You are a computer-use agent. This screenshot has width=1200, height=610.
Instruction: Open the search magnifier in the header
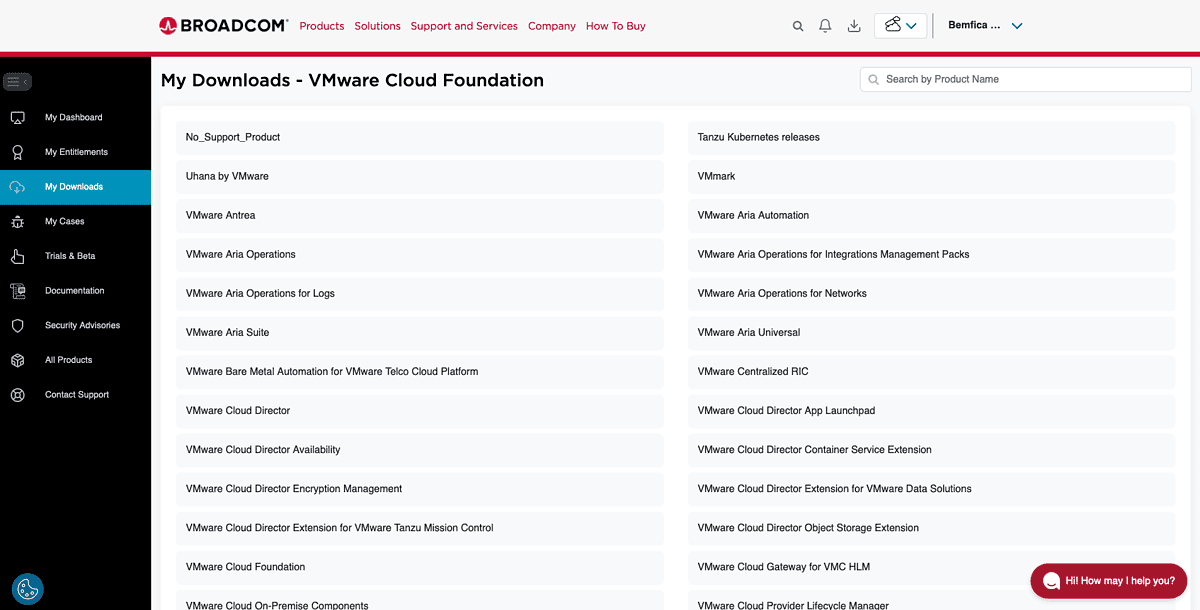pyautogui.click(x=797, y=25)
